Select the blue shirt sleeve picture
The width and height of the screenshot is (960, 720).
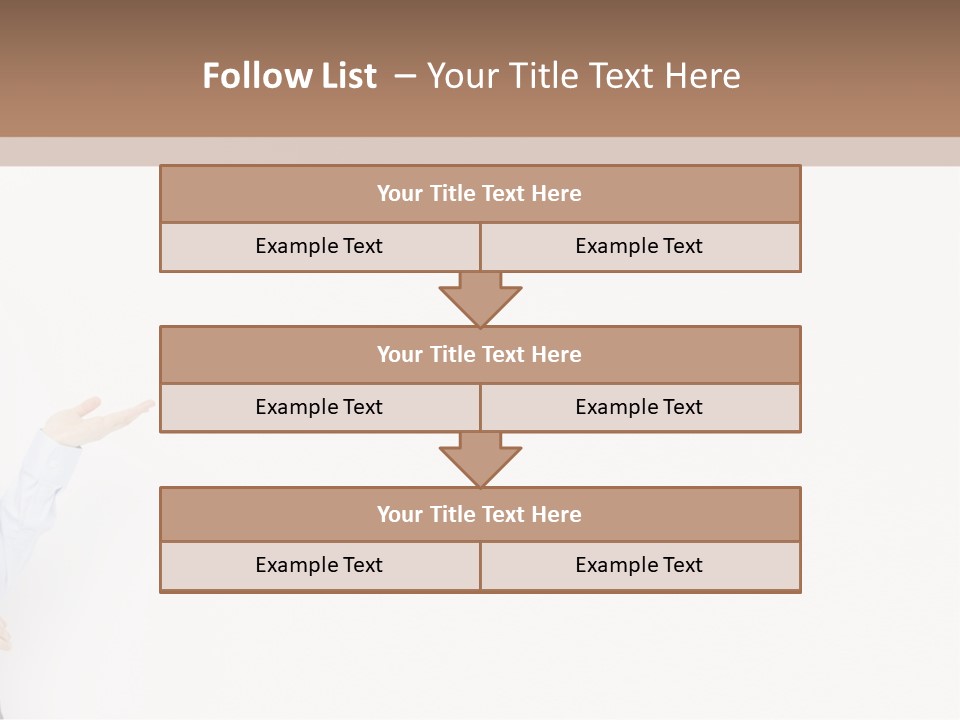30,500
